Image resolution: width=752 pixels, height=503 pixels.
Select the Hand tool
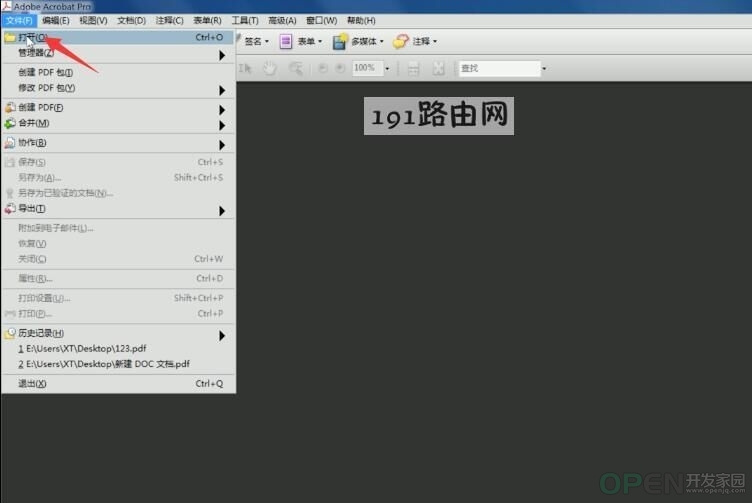click(x=270, y=69)
